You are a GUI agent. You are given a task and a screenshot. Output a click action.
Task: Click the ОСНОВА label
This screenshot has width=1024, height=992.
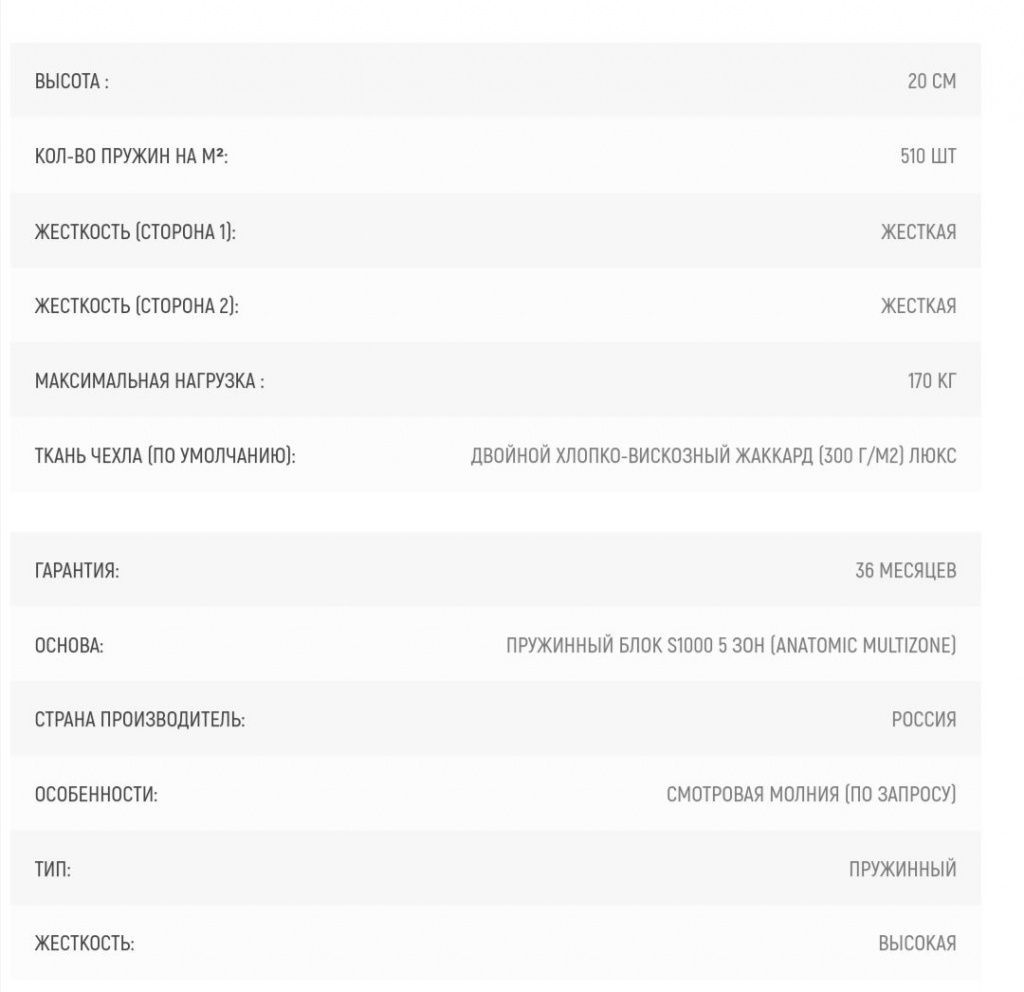69,645
